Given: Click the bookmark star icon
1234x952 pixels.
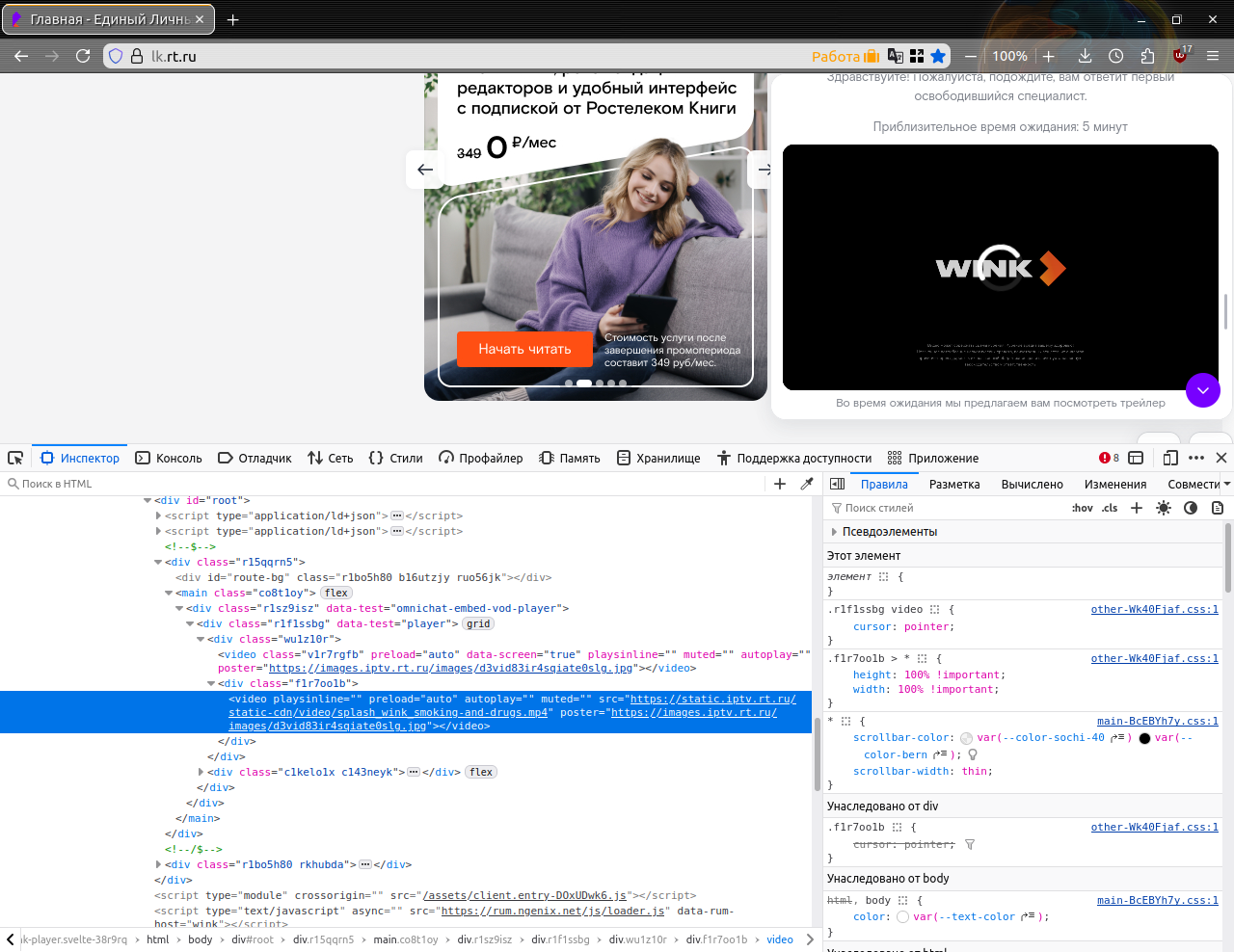Looking at the screenshot, I should tap(938, 56).
